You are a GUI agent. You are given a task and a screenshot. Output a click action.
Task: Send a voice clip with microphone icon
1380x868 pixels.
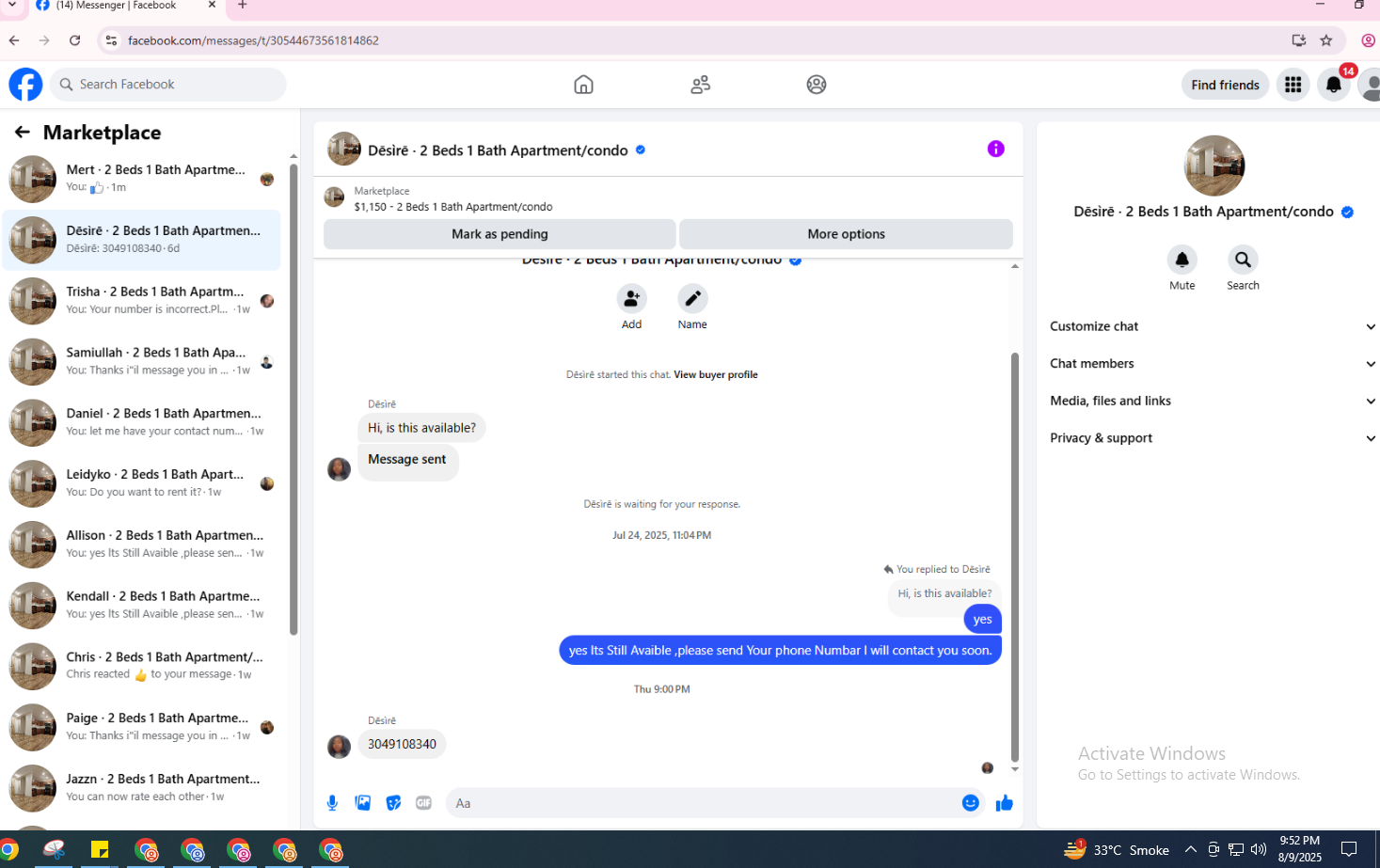coord(332,803)
